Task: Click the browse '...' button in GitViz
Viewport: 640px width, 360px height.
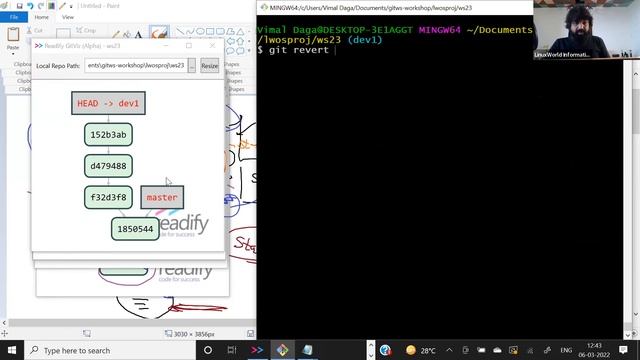Action: [x=192, y=65]
